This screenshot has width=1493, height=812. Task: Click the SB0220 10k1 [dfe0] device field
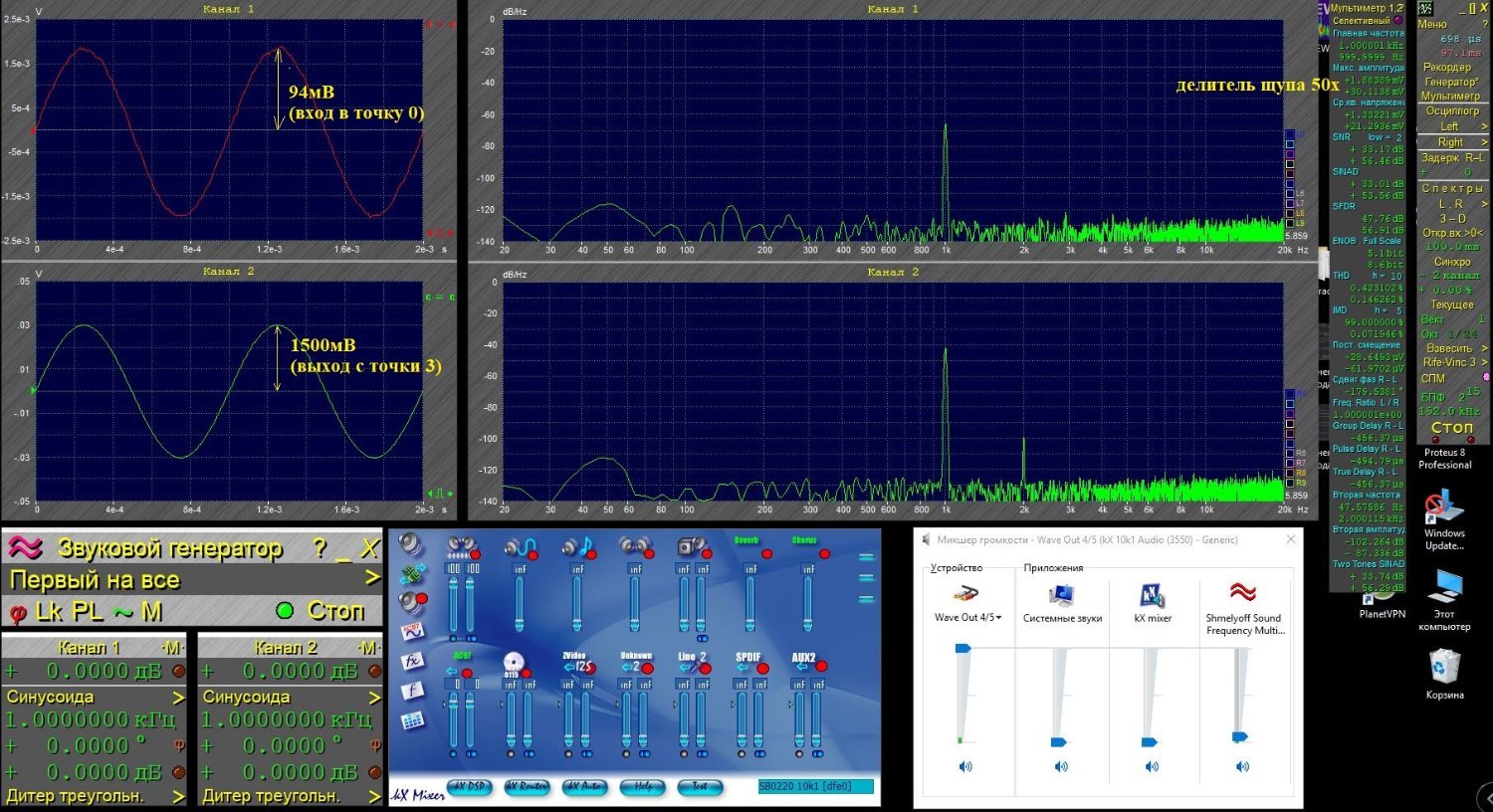tap(815, 786)
